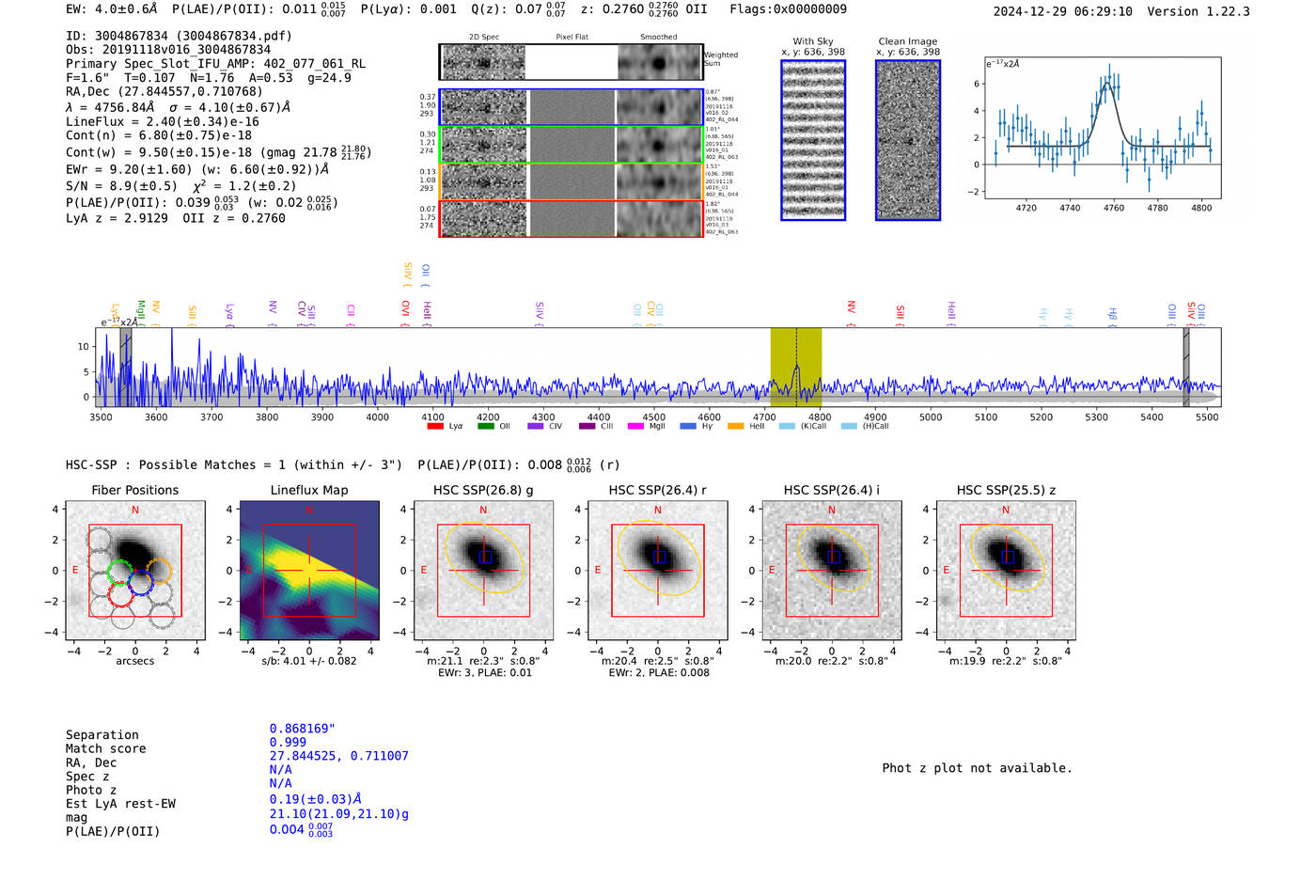Select the orange-framed 2D spec cutout

[x=483, y=181]
